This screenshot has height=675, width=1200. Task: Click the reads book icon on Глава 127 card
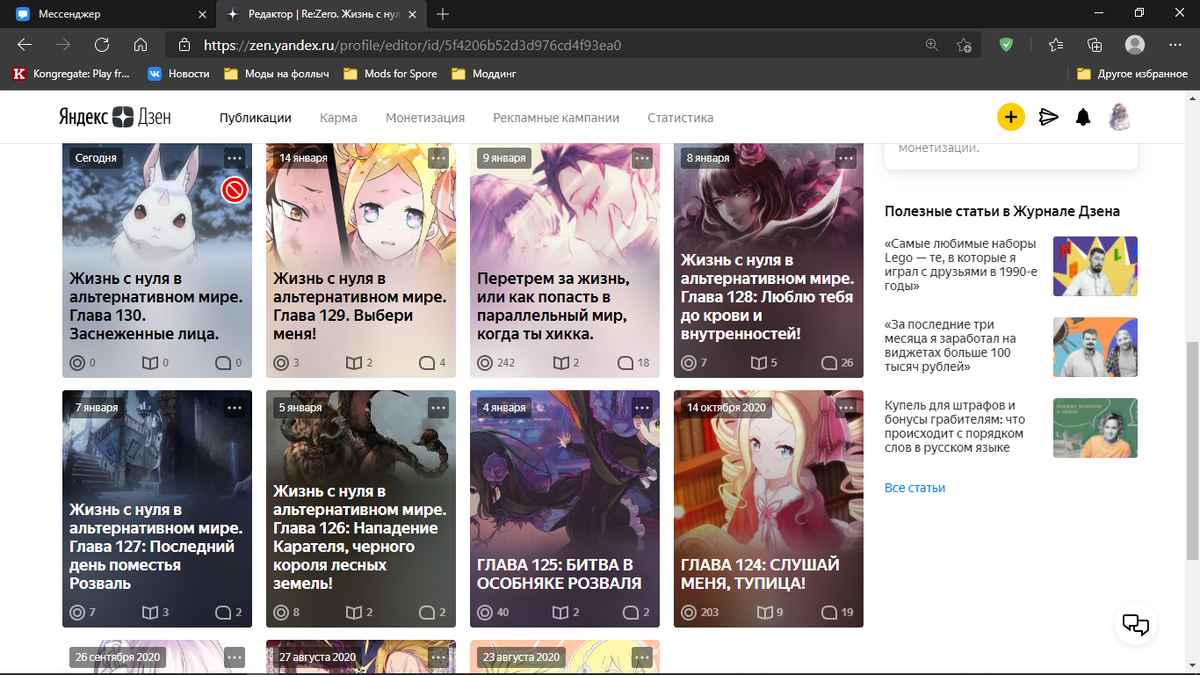point(150,612)
